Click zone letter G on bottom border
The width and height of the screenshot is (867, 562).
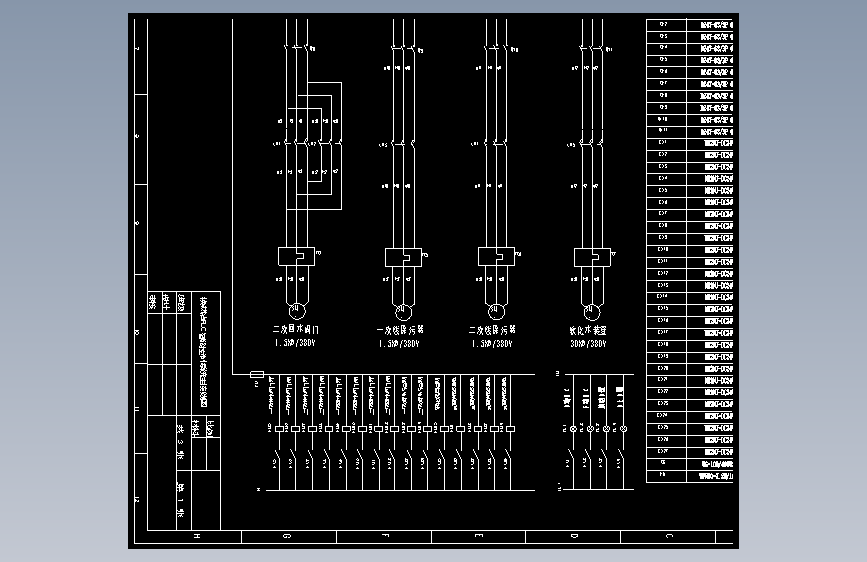(x=286, y=536)
